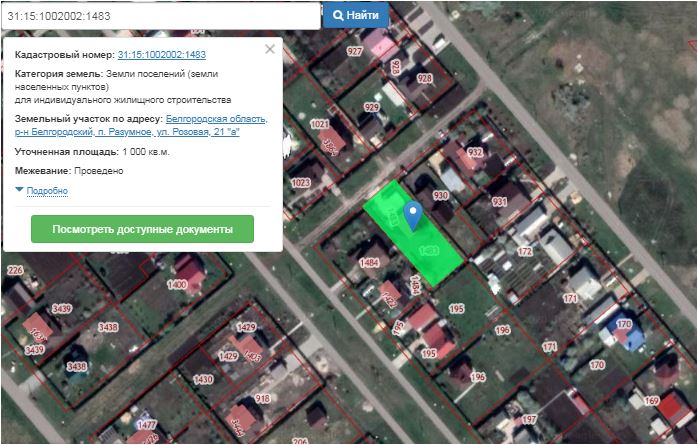The height and width of the screenshot is (445, 698).
Task: Click parcel labeled 1021
Action: click(x=320, y=125)
